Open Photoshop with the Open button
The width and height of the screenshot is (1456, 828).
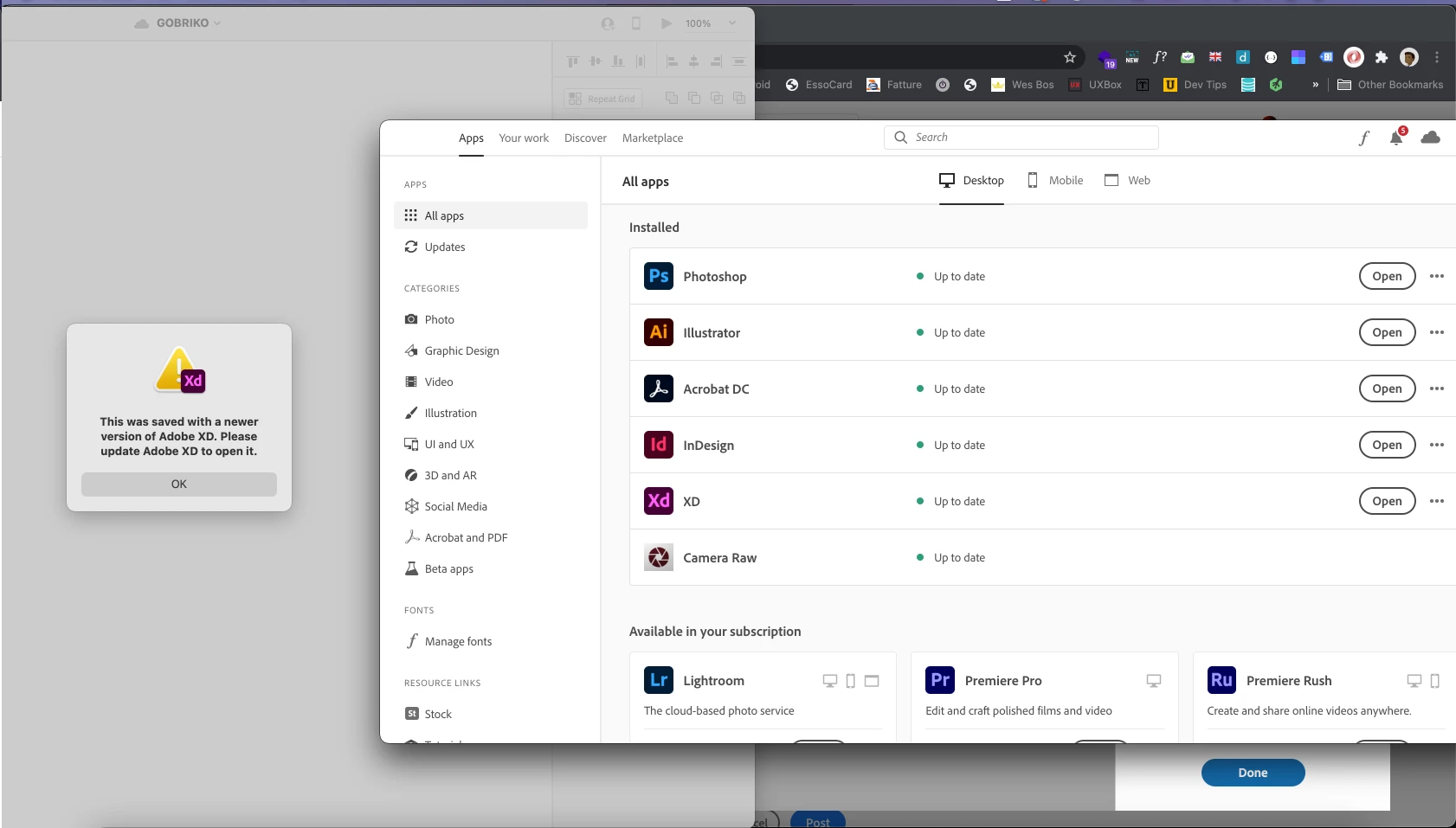tap(1387, 276)
